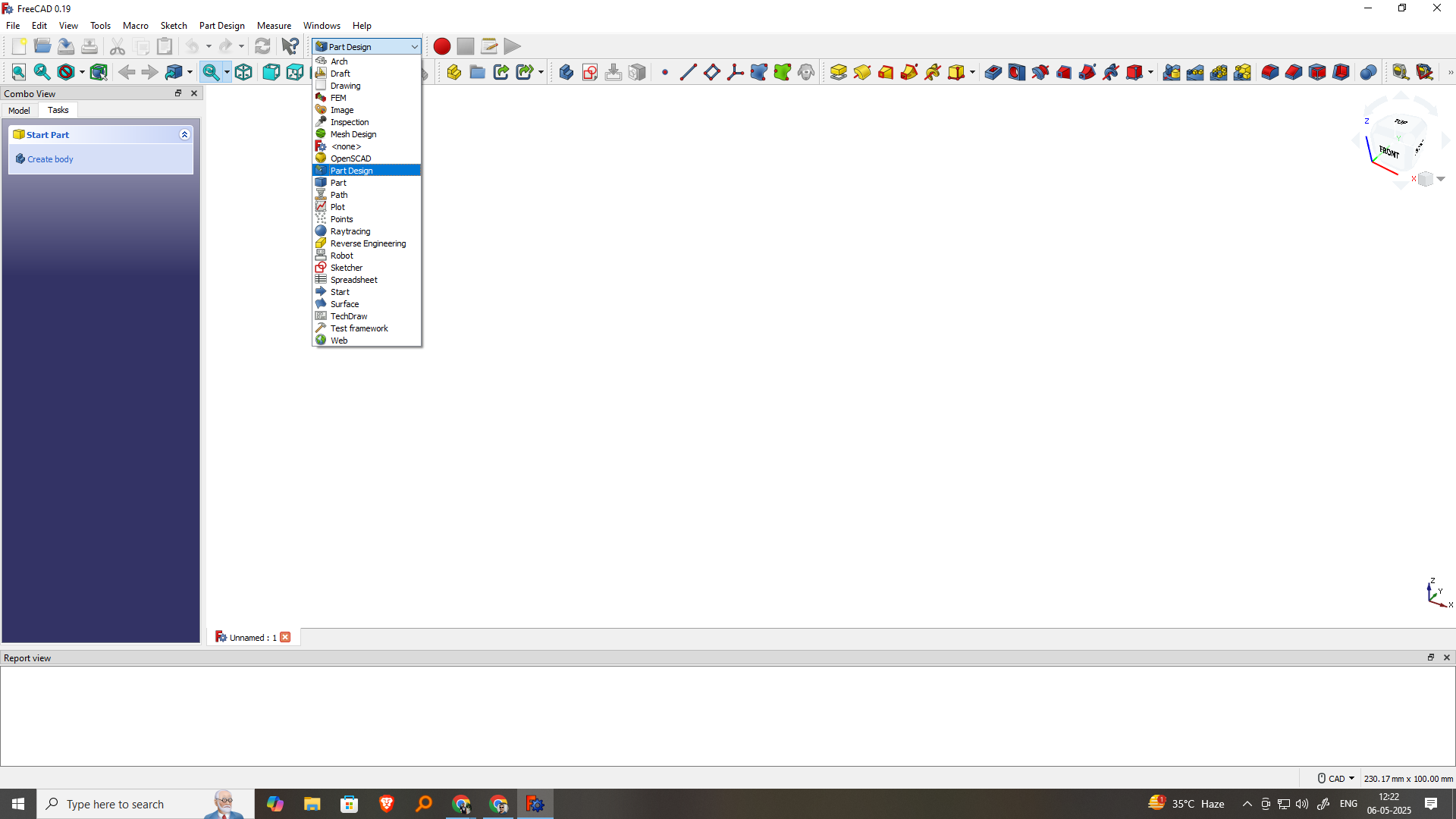Fit all content in view
This screenshot has width=1456, height=819.
click(19, 72)
